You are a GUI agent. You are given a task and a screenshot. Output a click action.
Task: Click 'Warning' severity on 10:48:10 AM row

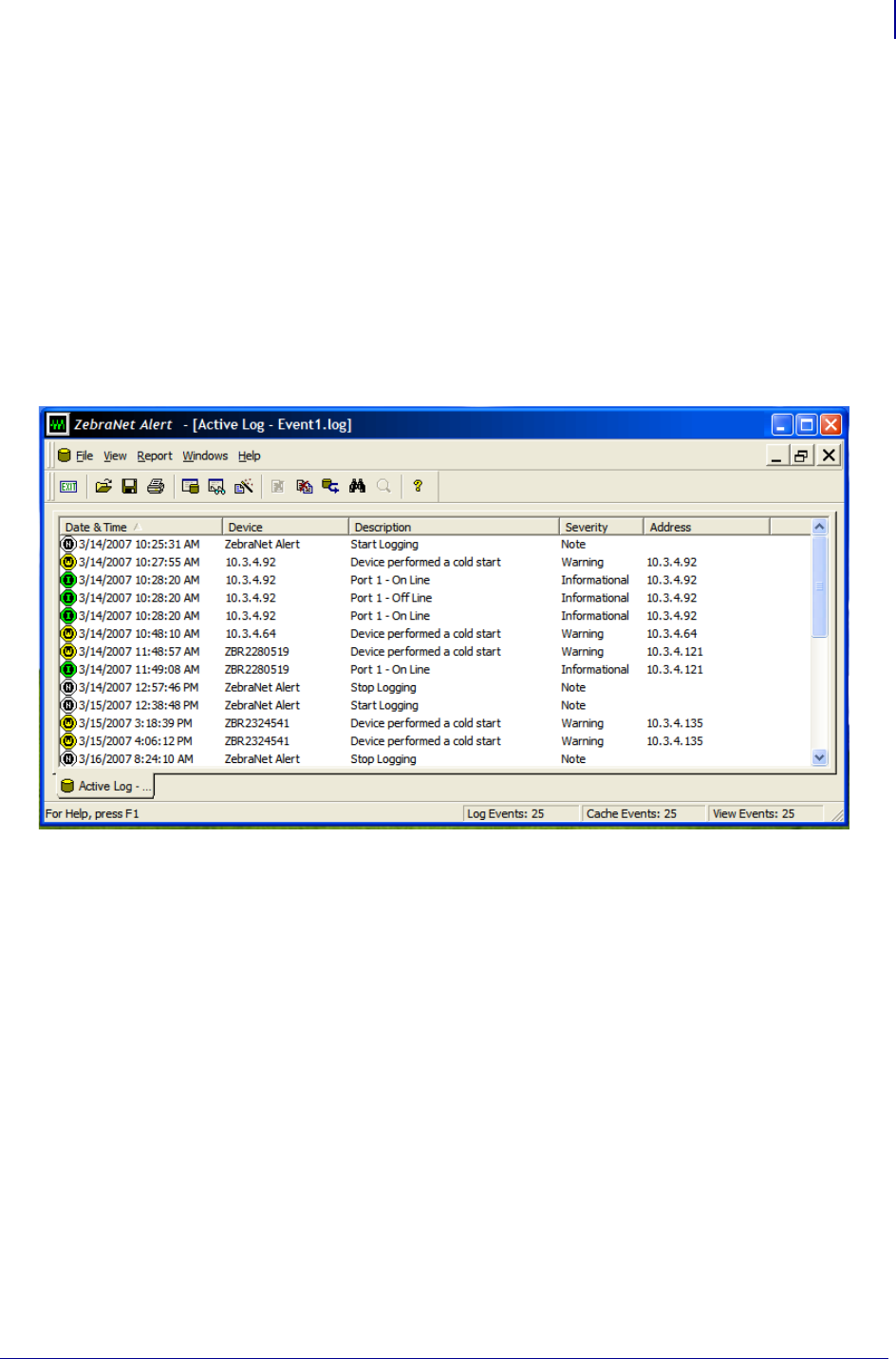pyautogui.click(x=582, y=634)
